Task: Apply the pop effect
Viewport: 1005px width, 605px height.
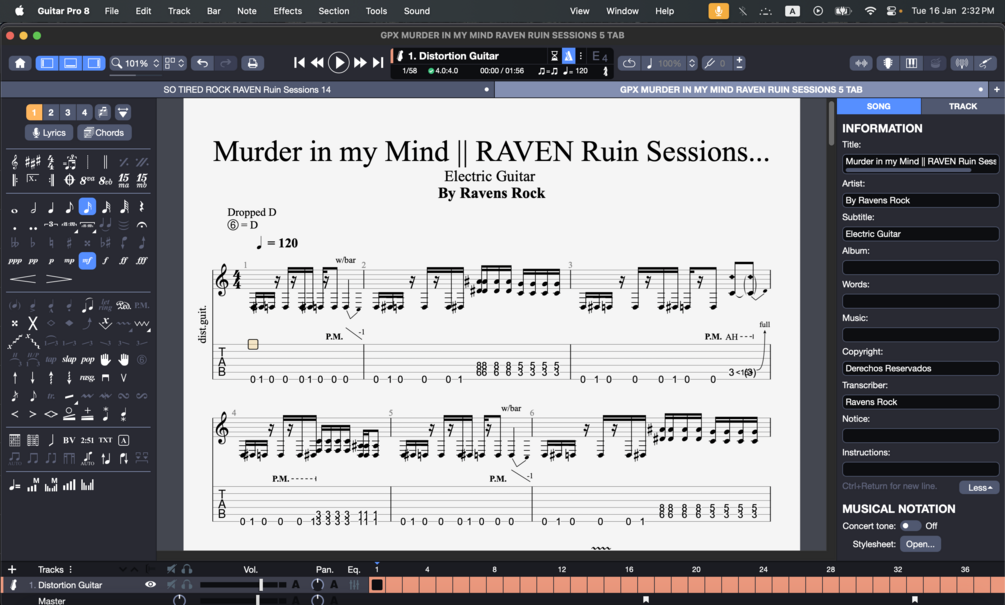Action: tap(88, 360)
